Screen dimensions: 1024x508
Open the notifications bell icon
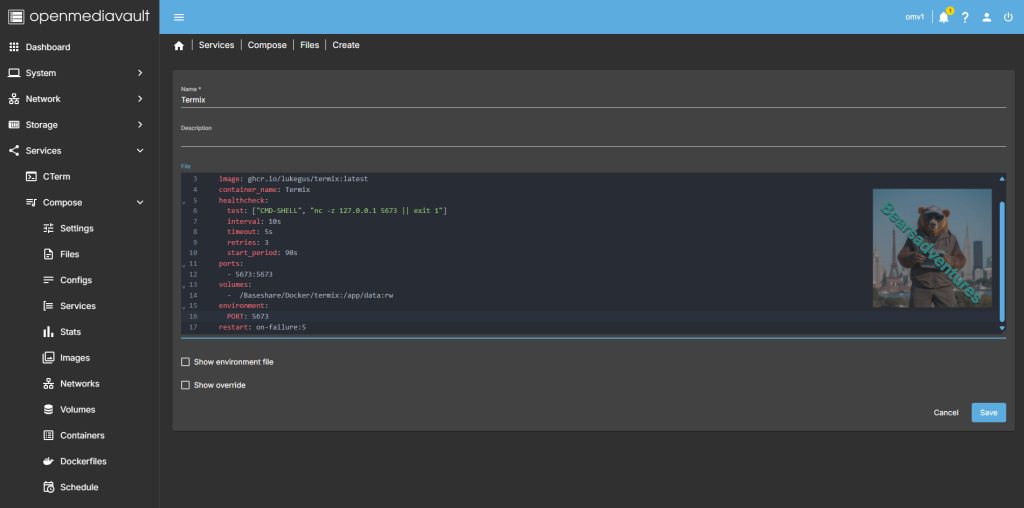click(943, 17)
